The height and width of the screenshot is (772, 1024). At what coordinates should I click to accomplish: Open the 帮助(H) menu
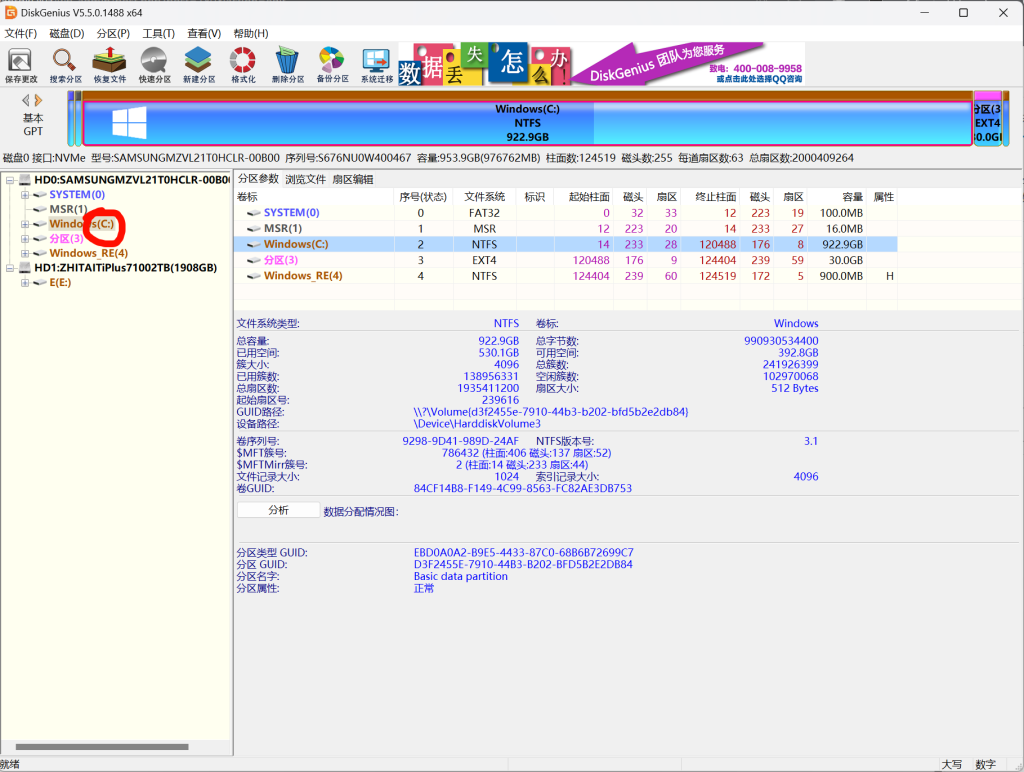(x=251, y=33)
